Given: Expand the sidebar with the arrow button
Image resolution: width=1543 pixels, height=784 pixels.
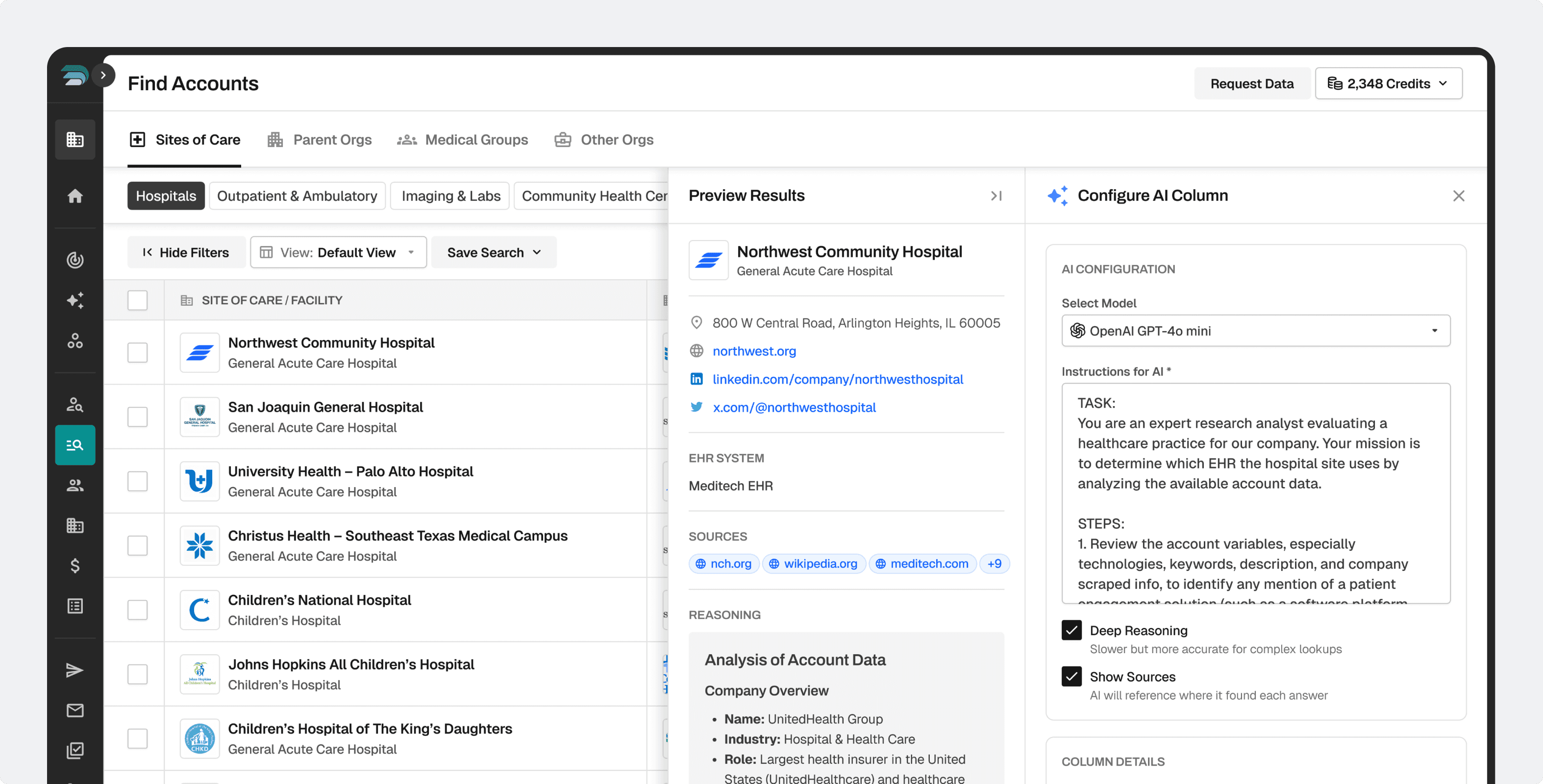Looking at the screenshot, I should pyautogui.click(x=103, y=75).
